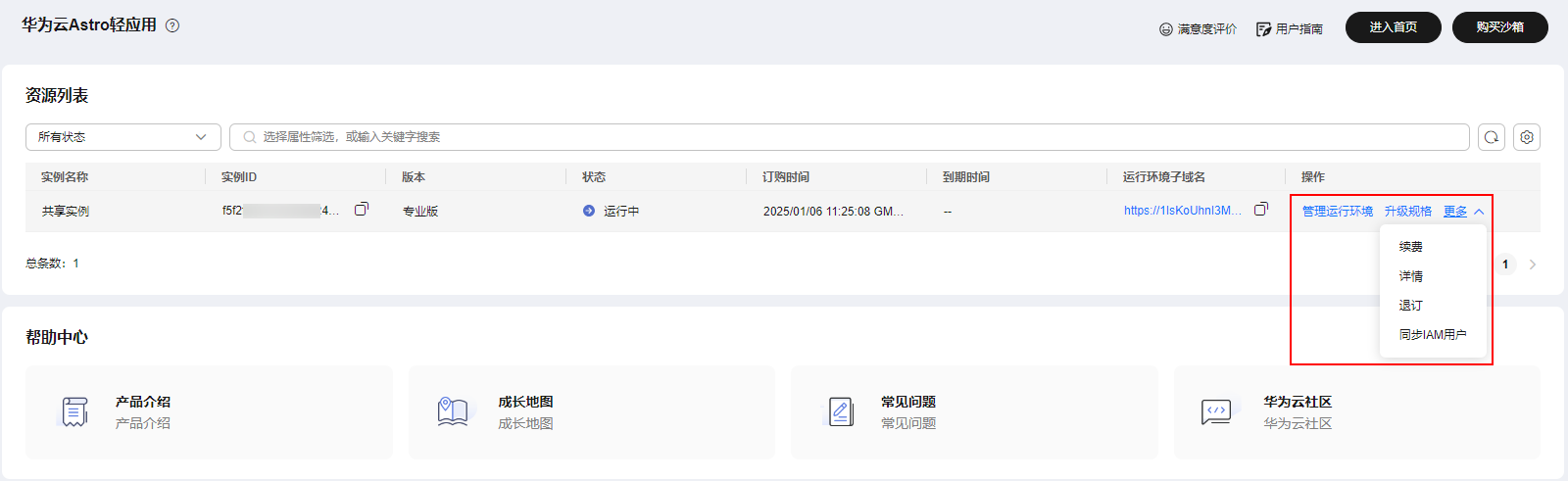The height and width of the screenshot is (481, 1568).
Task: Click the refresh icon next to search bar
Action: pos(1492,137)
